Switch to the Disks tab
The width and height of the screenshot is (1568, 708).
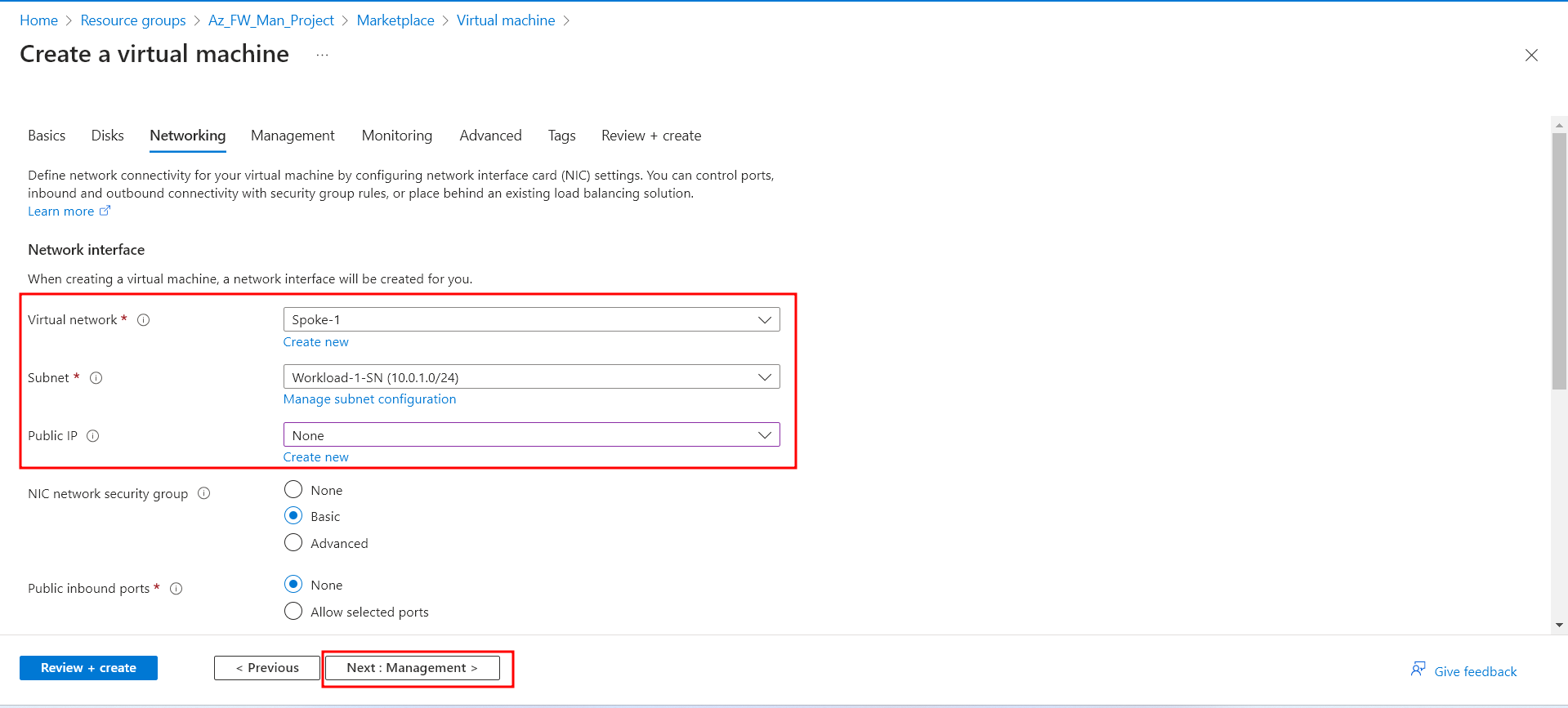(x=107, y=136)
